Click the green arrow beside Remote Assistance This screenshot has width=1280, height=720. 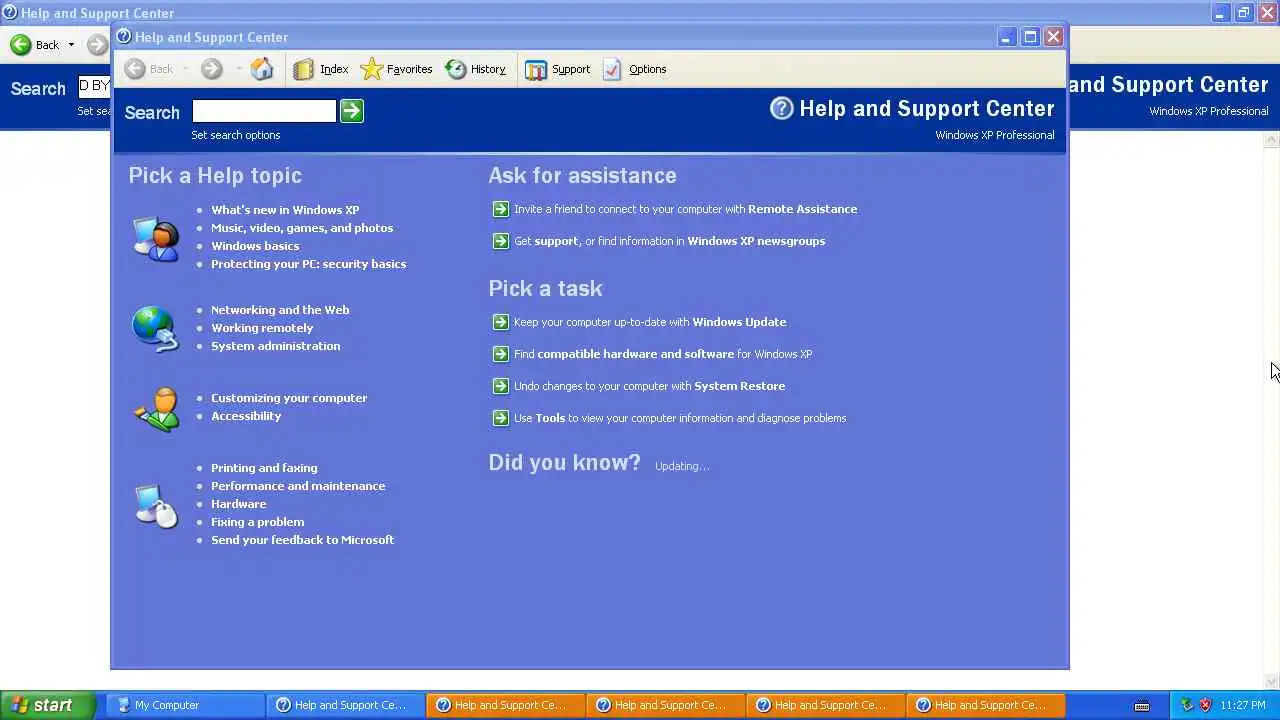(x=501, y=209)
